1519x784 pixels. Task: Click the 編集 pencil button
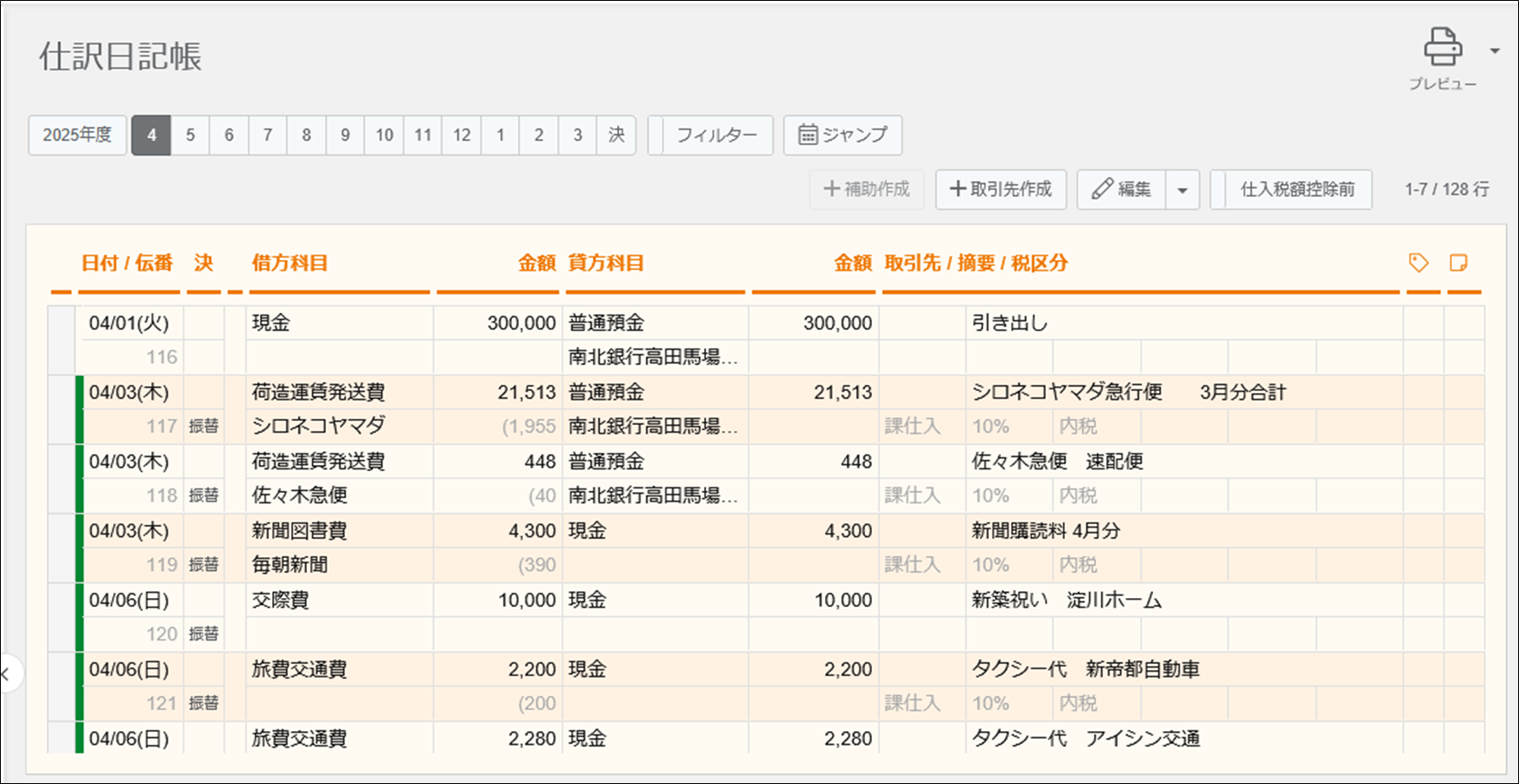tap(1122, 189)
